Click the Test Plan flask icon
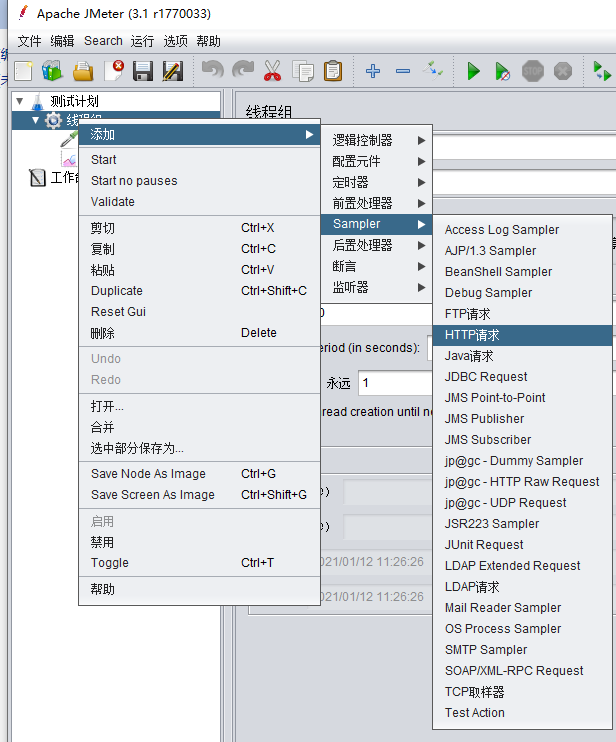The width and height of the screenshot is (616, 742). pyautogui.click(x=37, y=101)
